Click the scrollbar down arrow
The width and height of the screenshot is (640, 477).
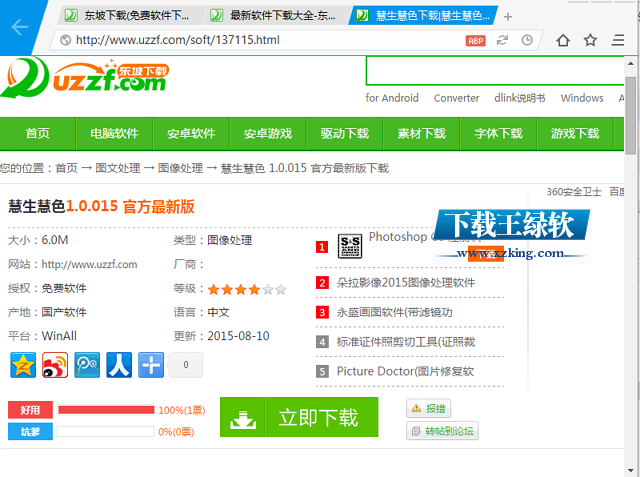631,470
